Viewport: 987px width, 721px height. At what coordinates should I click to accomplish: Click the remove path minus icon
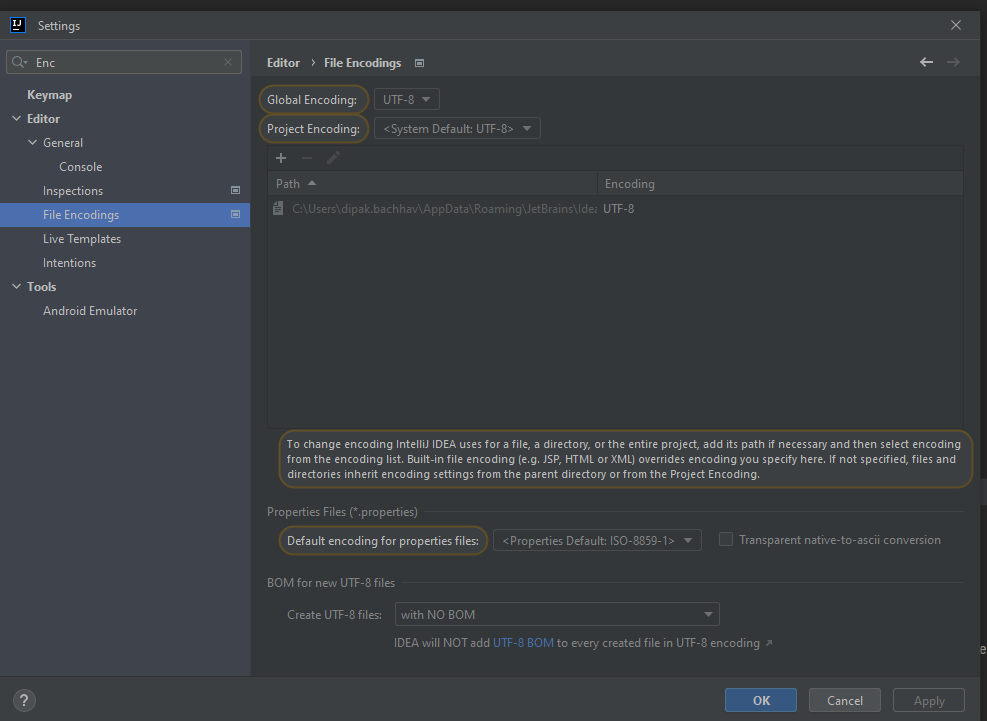tap(307, 158)
